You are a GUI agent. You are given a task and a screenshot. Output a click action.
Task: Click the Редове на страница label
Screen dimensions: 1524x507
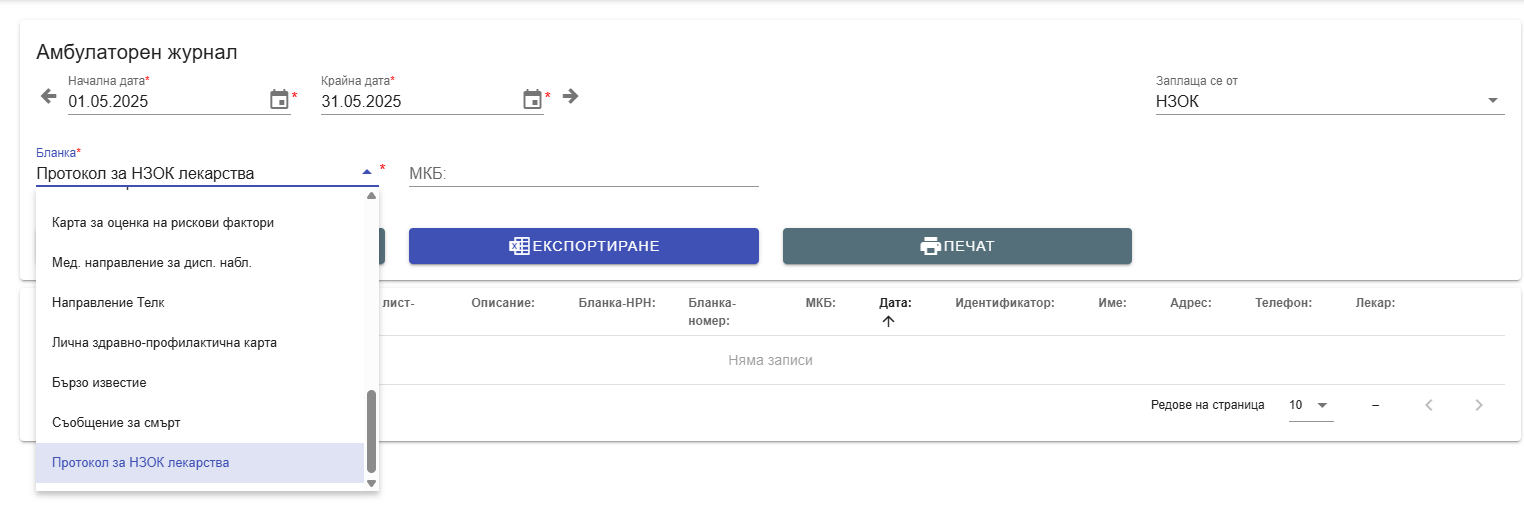tap(1208, 405)
